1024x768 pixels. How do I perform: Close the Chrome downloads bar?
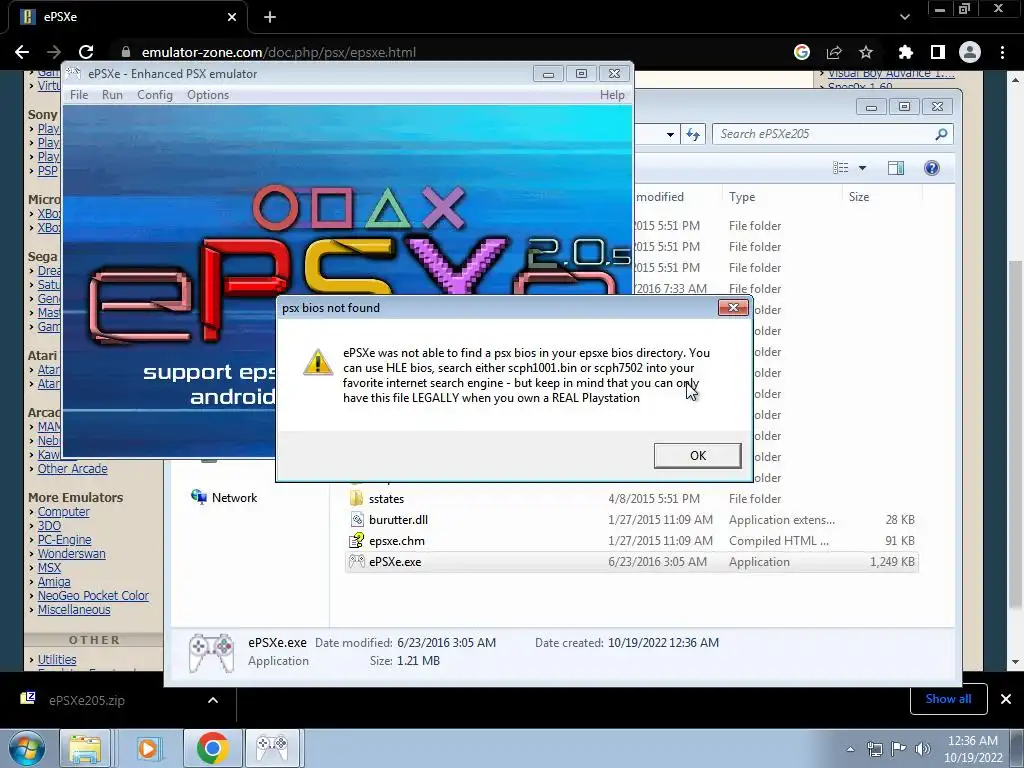click(1006, 699)
